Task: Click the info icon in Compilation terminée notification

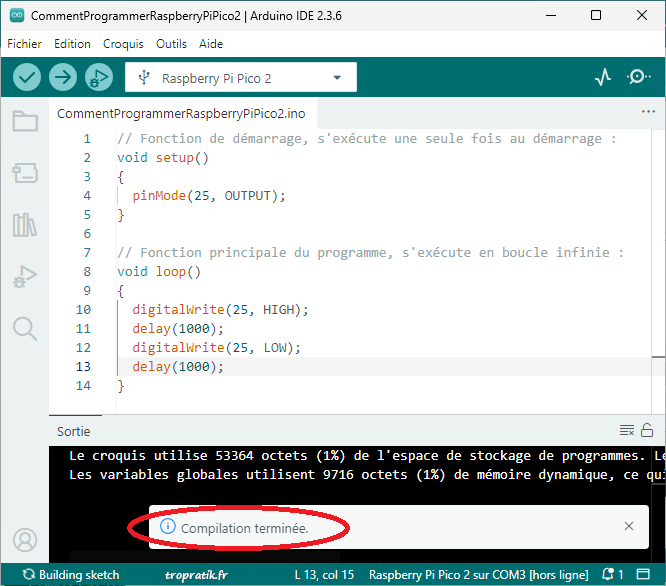Action: click(x=167, y=527)
